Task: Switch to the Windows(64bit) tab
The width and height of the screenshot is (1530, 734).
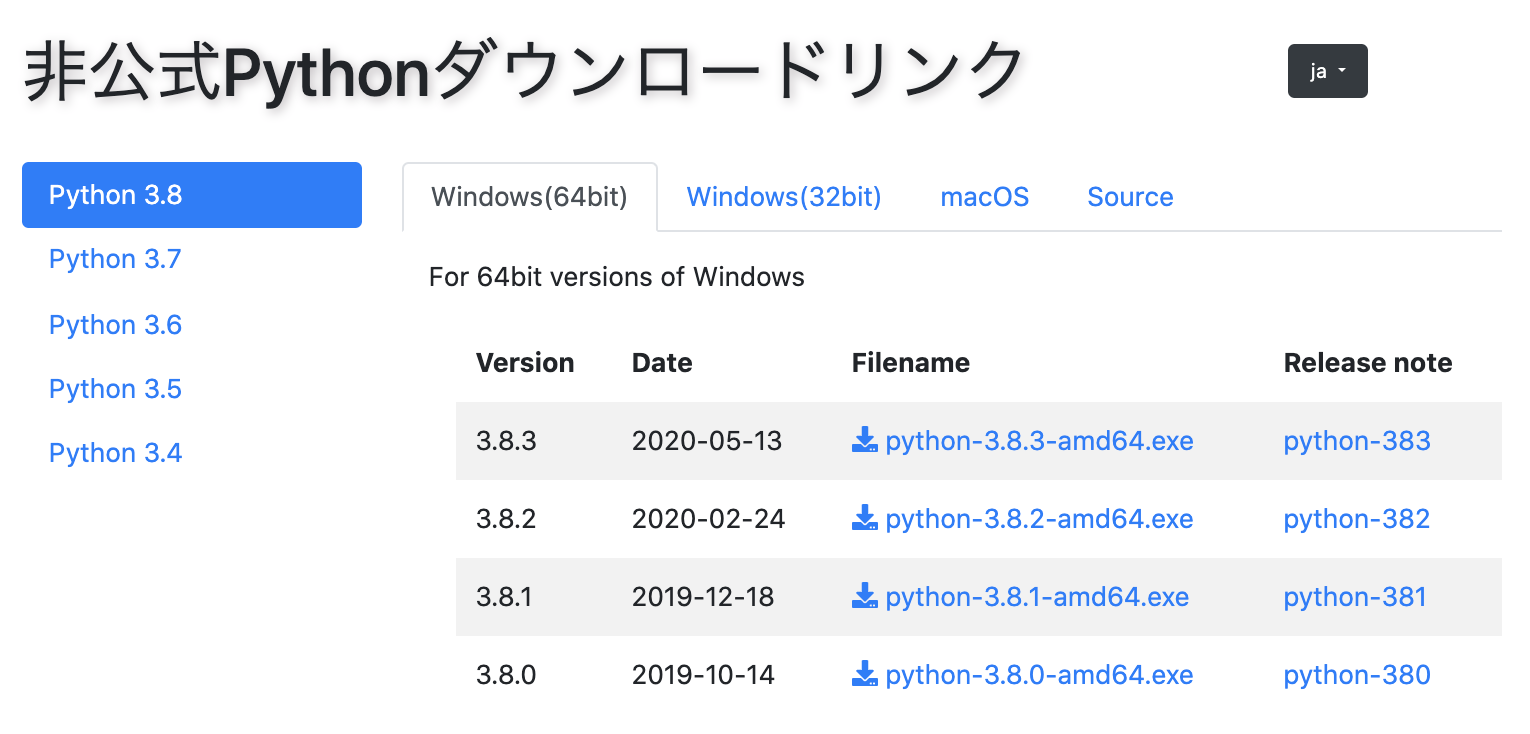Action: click(x=529, y=196)
